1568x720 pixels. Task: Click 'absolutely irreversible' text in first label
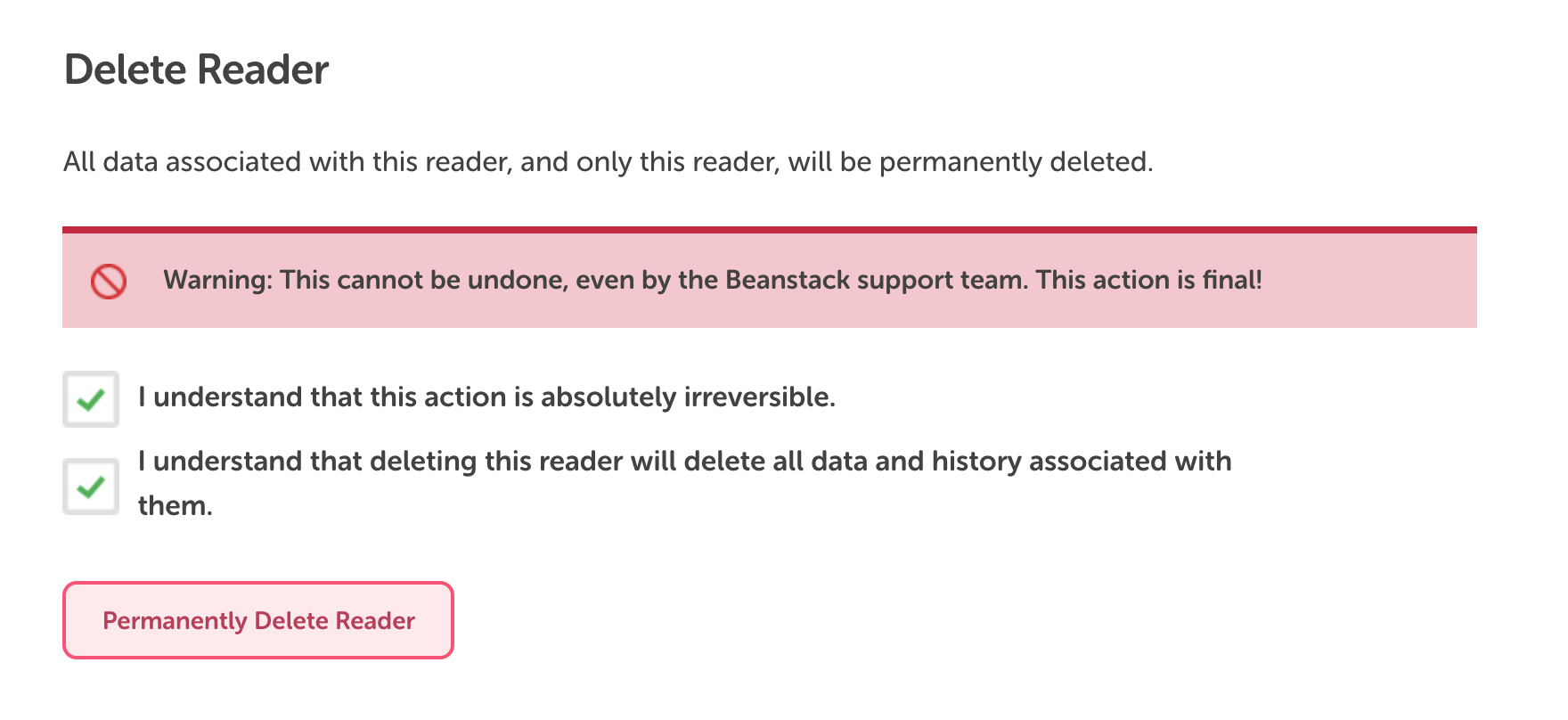tap(688, 397)
